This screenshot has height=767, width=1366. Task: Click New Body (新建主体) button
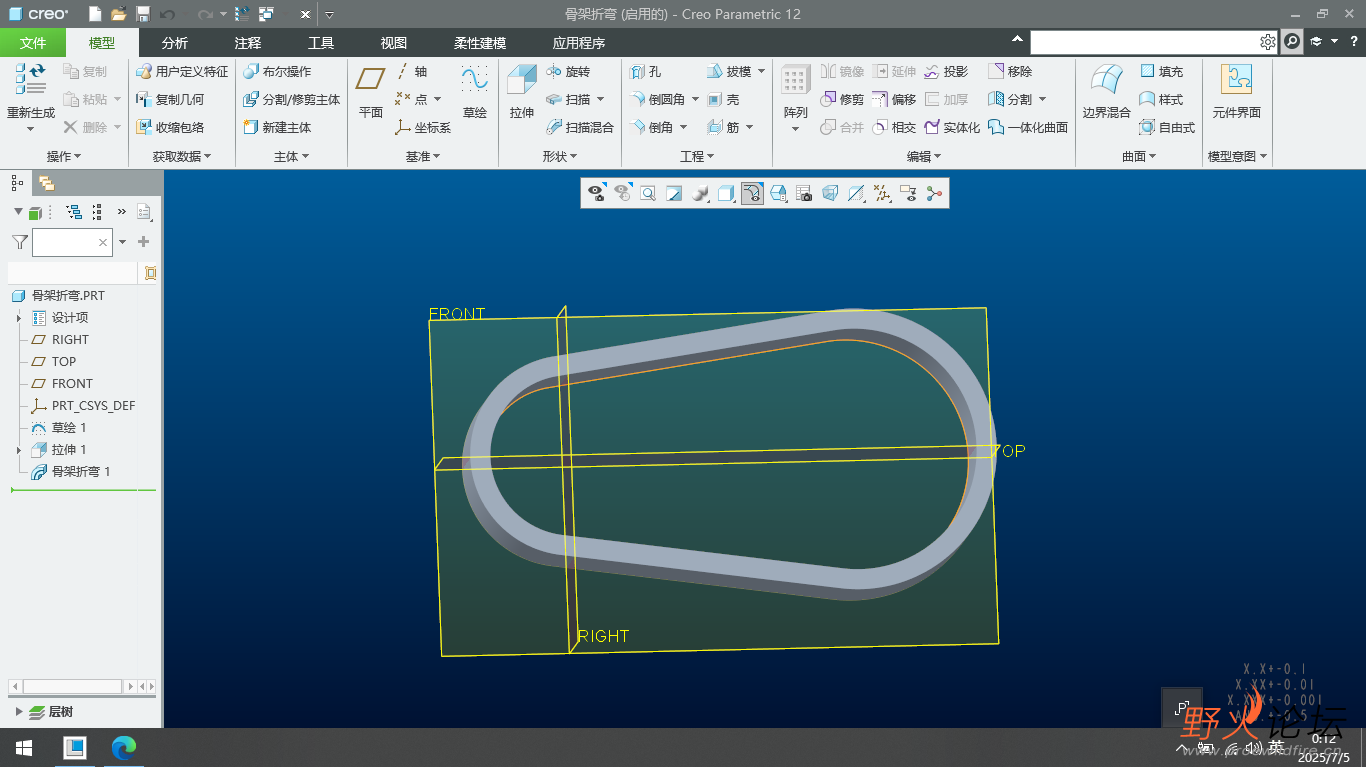(x=277, y=127)
